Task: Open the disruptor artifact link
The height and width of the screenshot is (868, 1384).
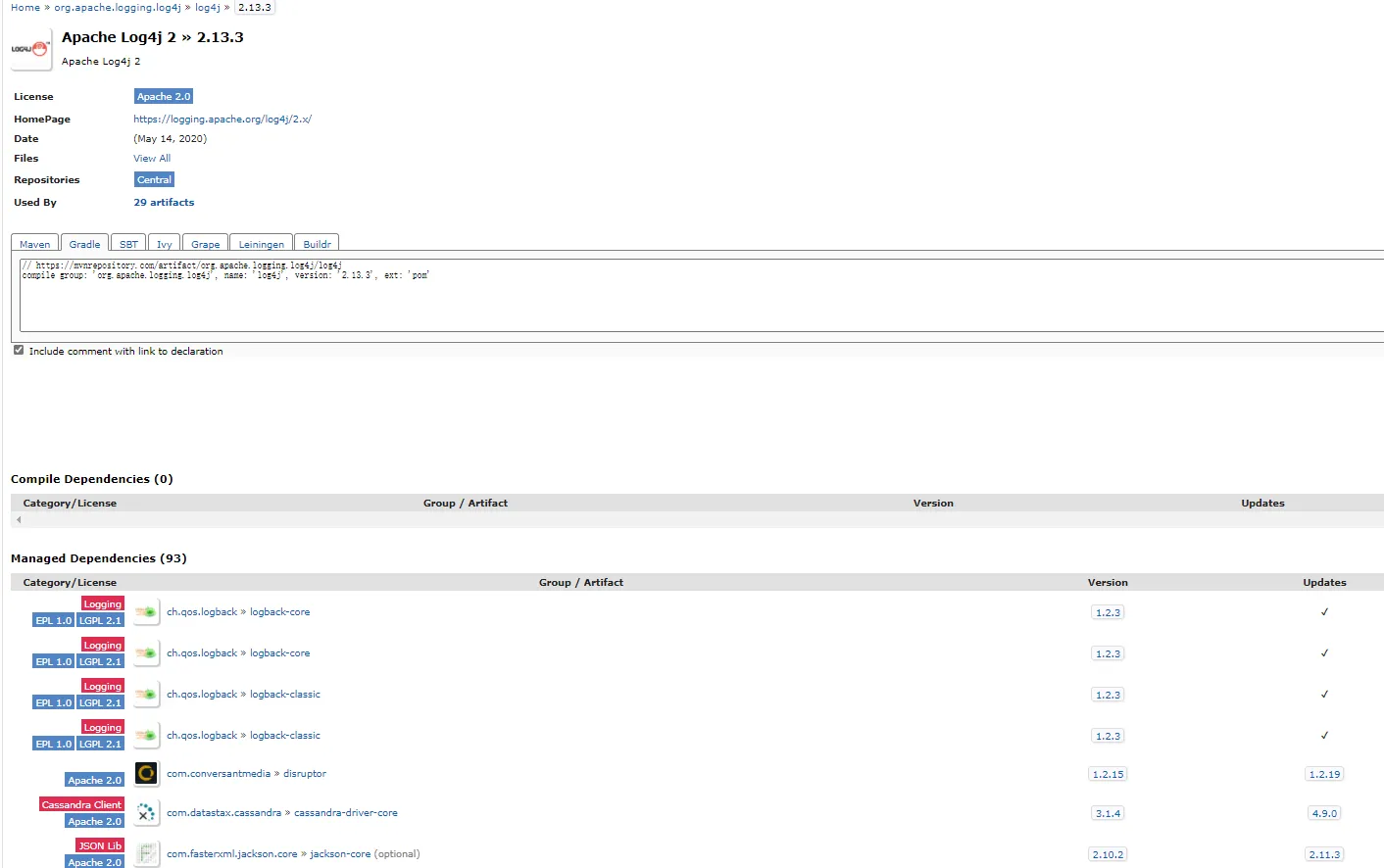Action: click(305, 774)
